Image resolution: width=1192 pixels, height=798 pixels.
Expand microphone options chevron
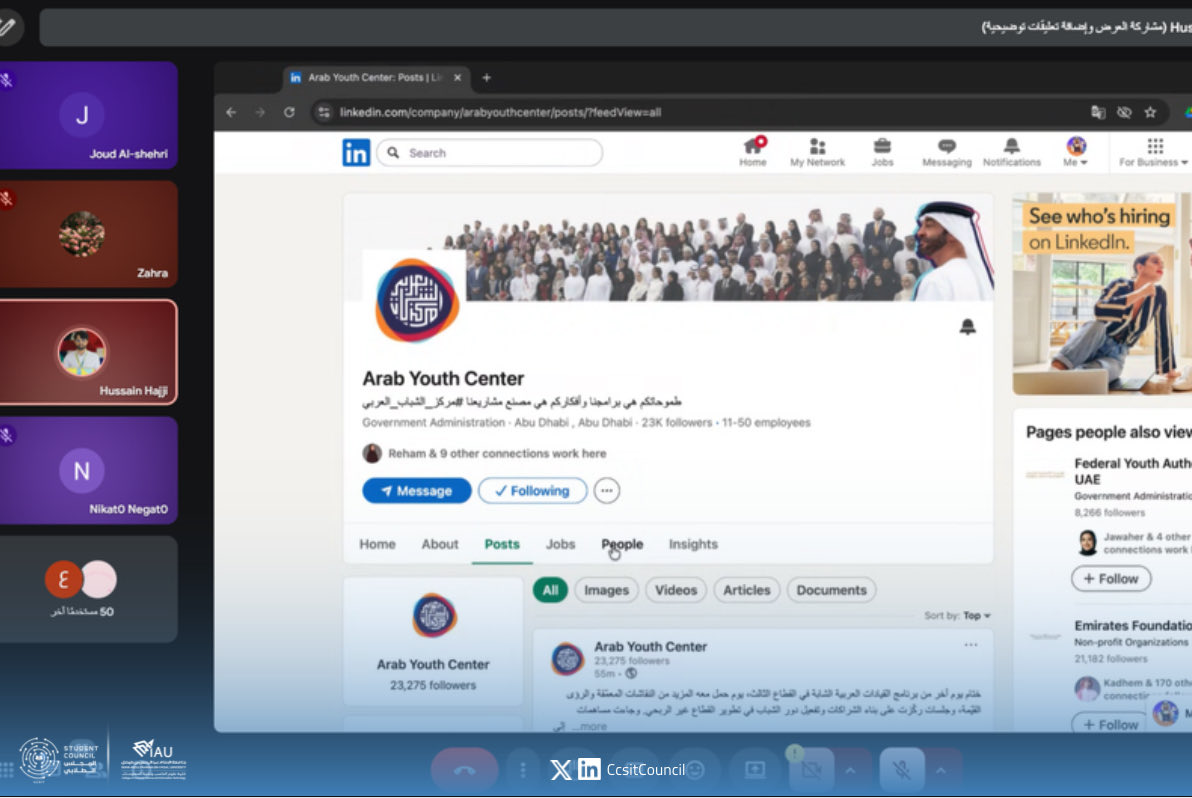coord(941,770)
